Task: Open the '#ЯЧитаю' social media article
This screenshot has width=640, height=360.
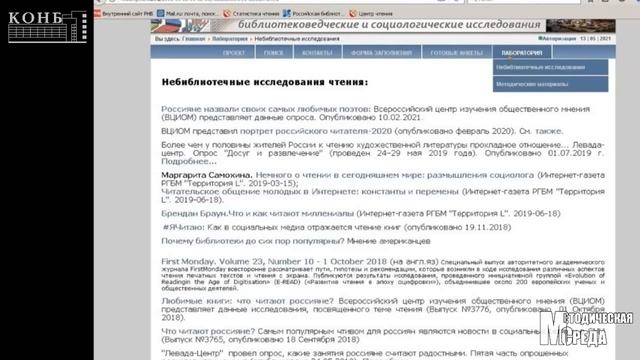Action: (337, 227)
